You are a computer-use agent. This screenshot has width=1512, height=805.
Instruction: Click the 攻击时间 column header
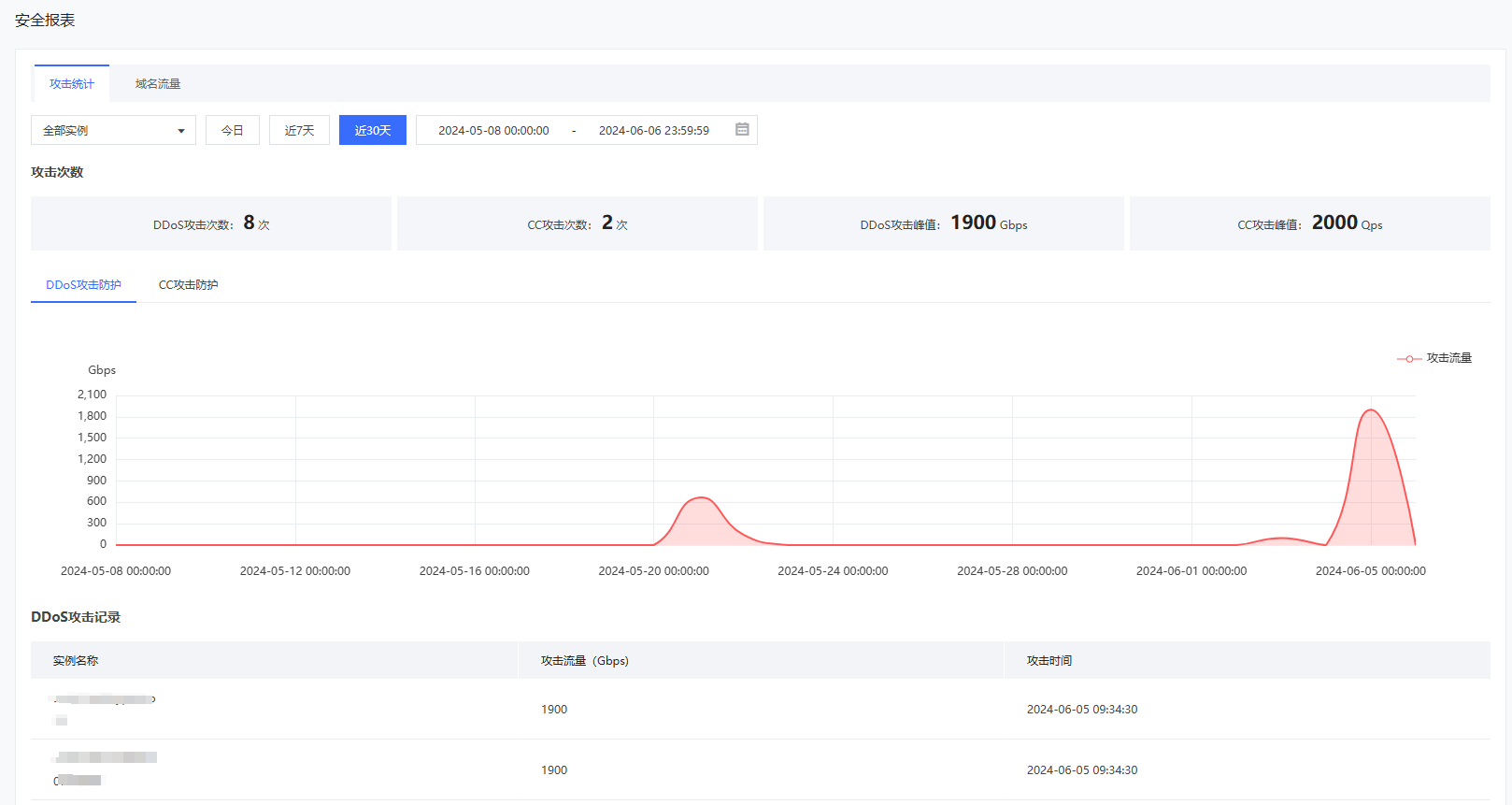tap(1048, 661)
